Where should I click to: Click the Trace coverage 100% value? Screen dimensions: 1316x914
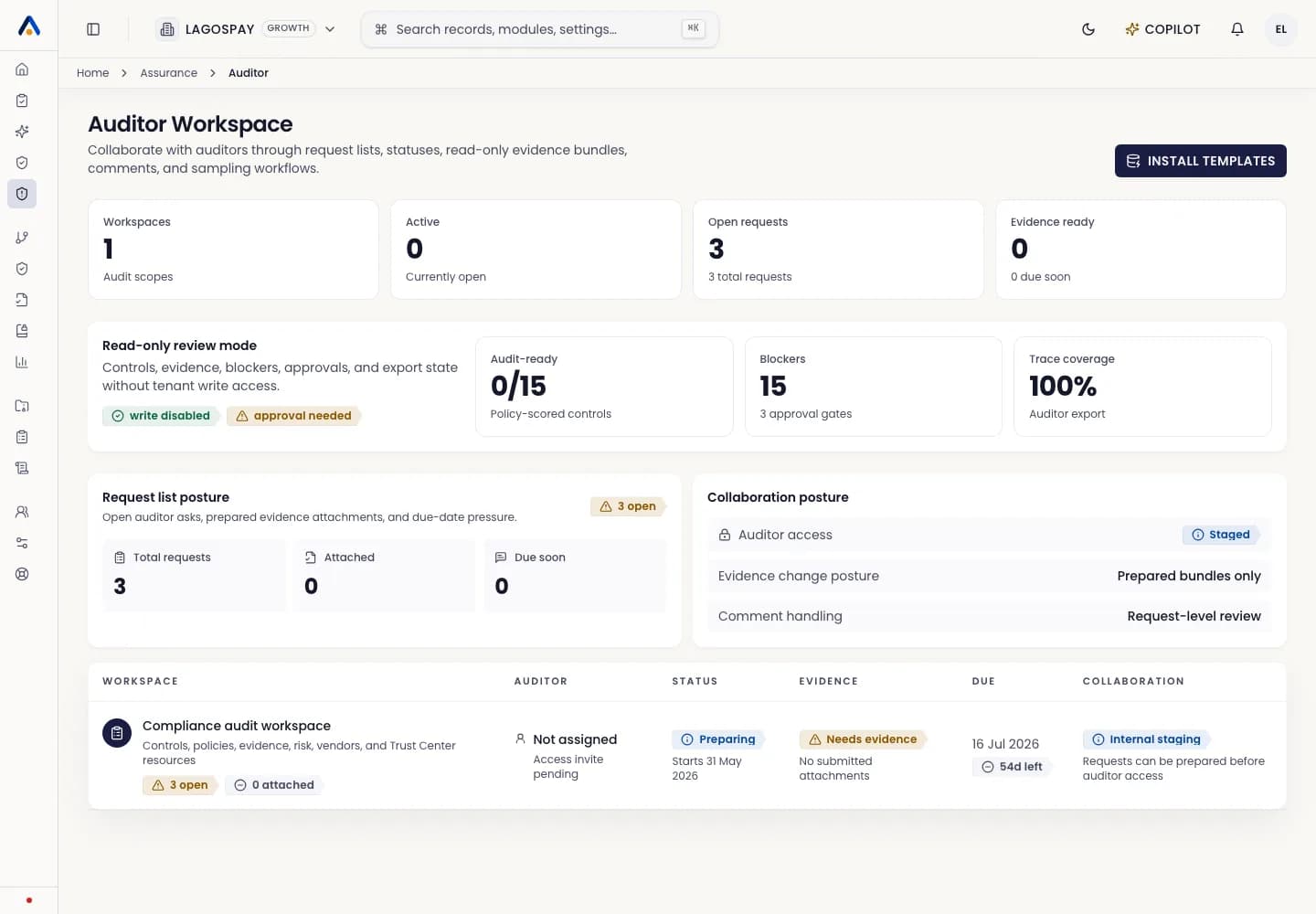click(1063, 386)
